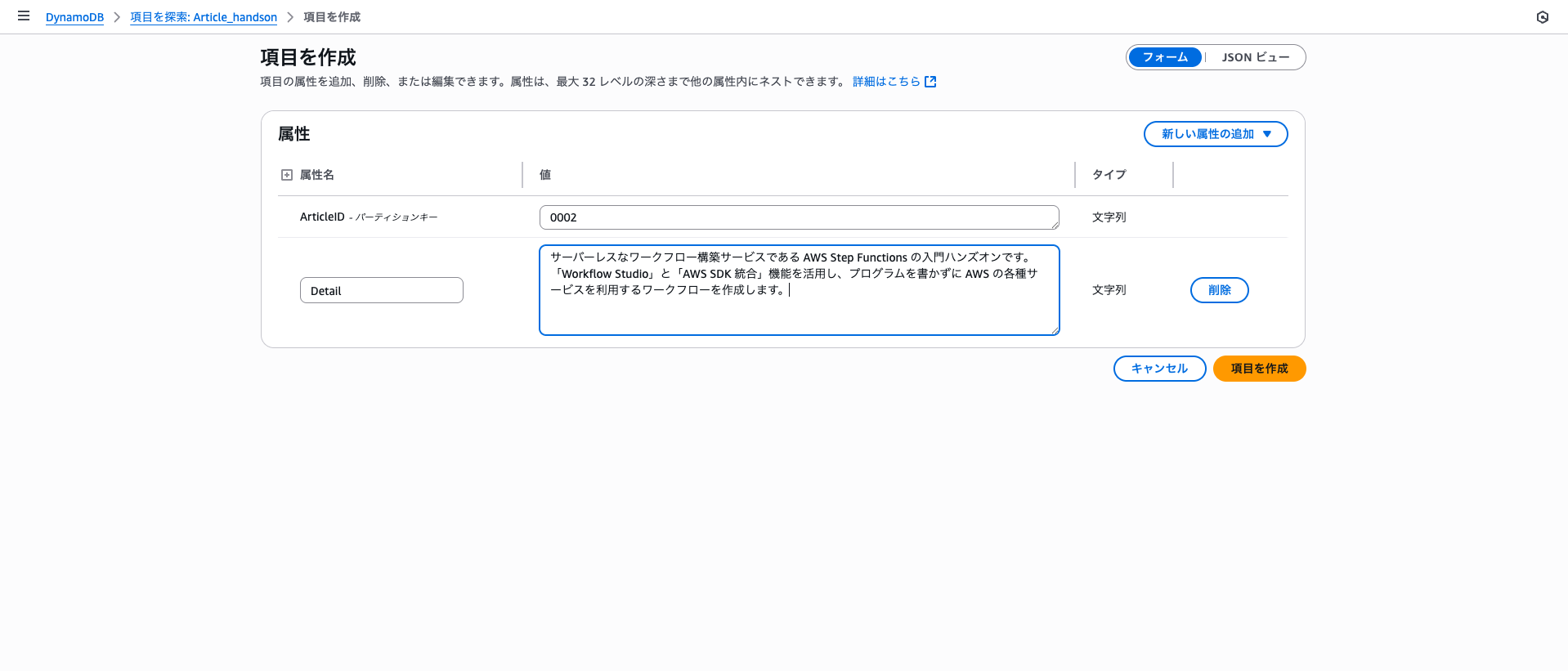This screenshot has height=671, width=1568.
Task: Click the Detail attribute name field
Action: [x=382, y=290]
